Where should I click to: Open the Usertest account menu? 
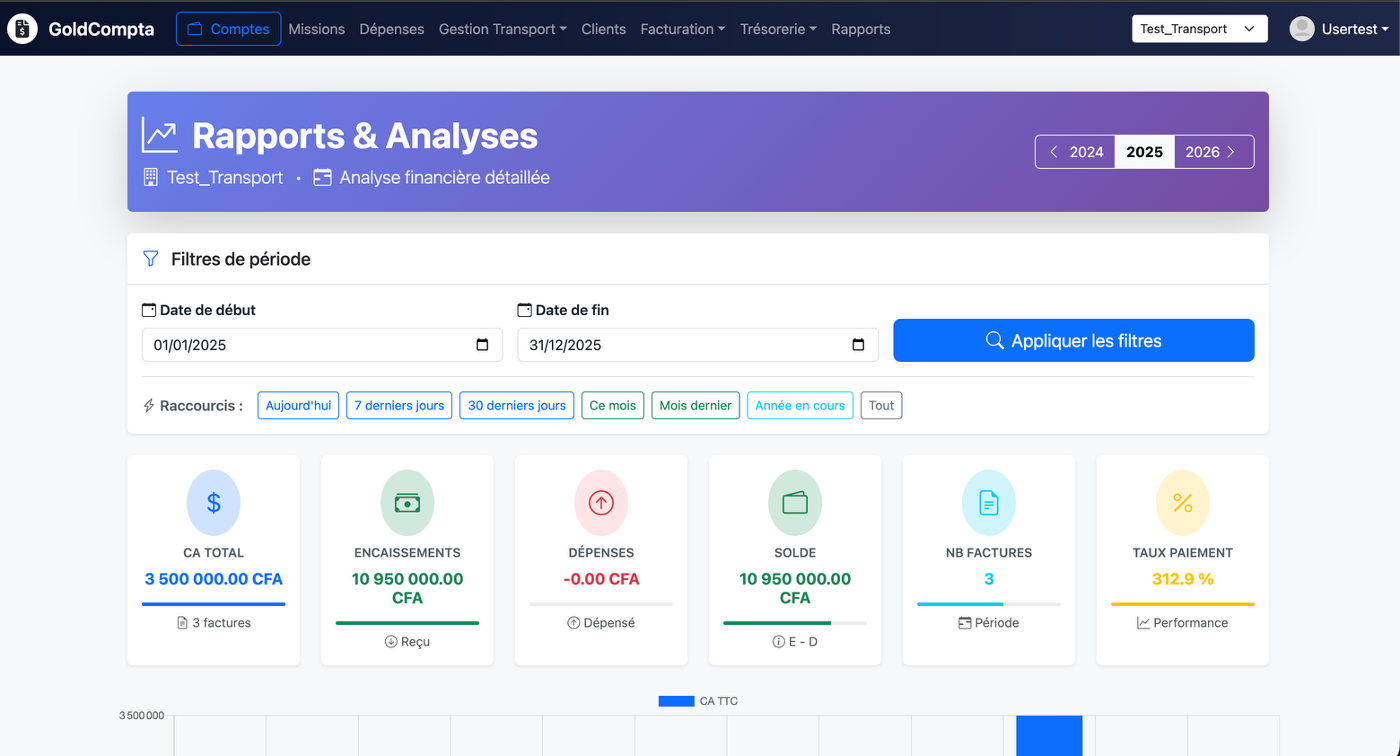pos(1339,29)
